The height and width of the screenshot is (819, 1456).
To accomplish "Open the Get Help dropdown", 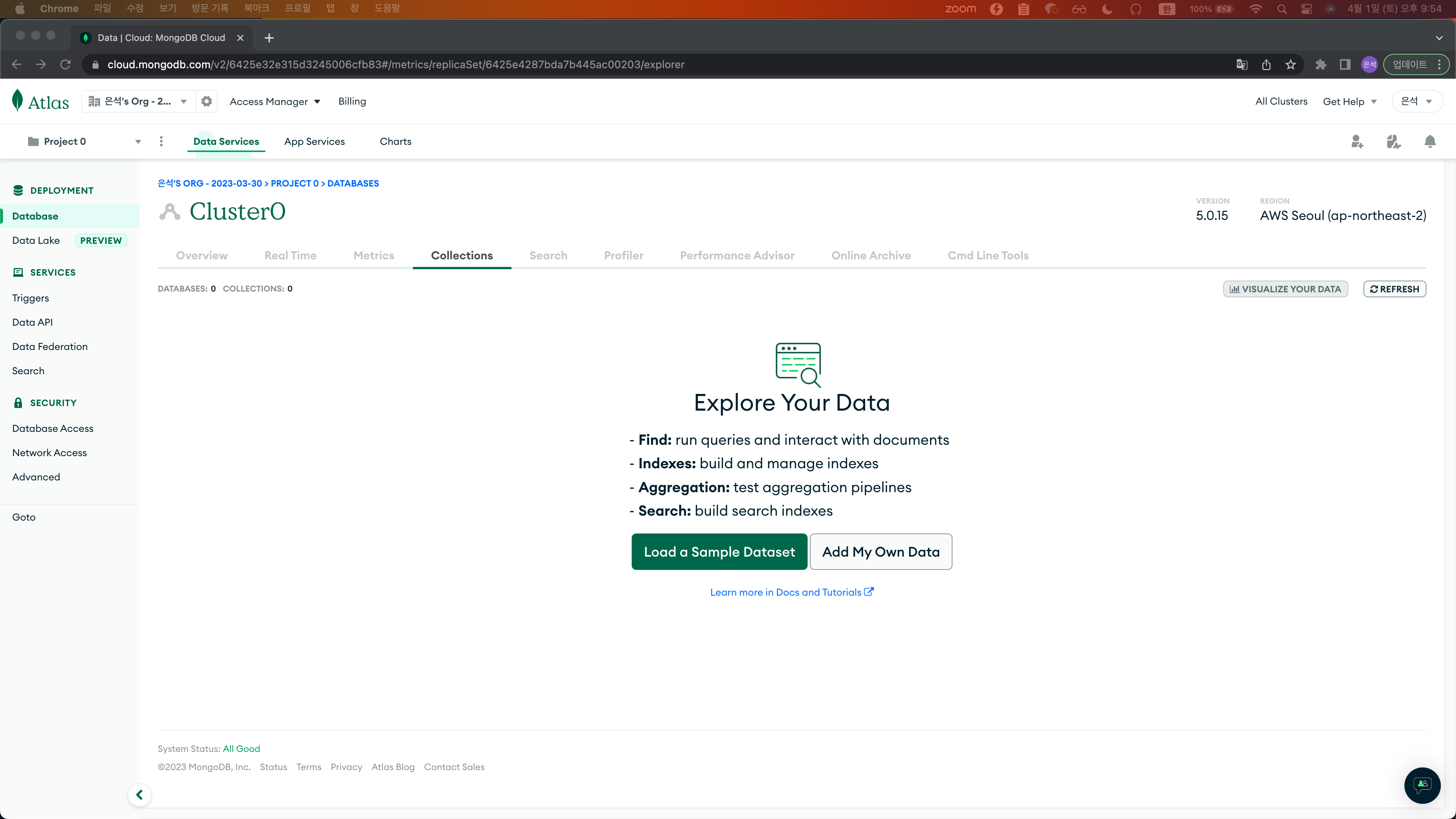I will click(x=1349, y=102).
